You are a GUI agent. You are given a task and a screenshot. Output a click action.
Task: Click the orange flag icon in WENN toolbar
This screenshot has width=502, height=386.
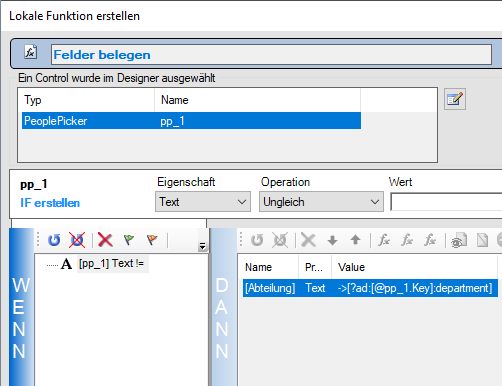(152, 239)
